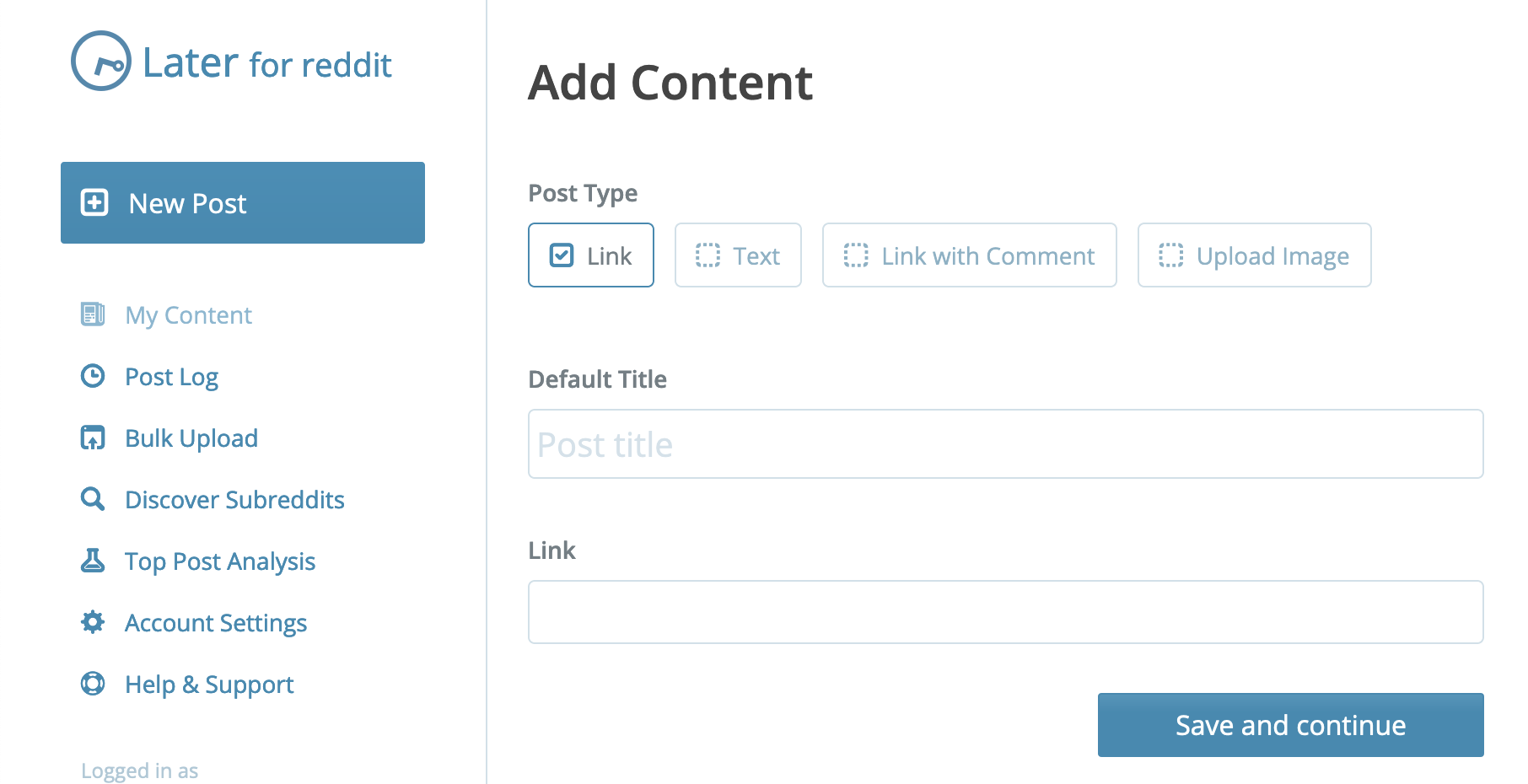Select the Link post type
The image size is (1528, 784).
[x=591, y=255]
